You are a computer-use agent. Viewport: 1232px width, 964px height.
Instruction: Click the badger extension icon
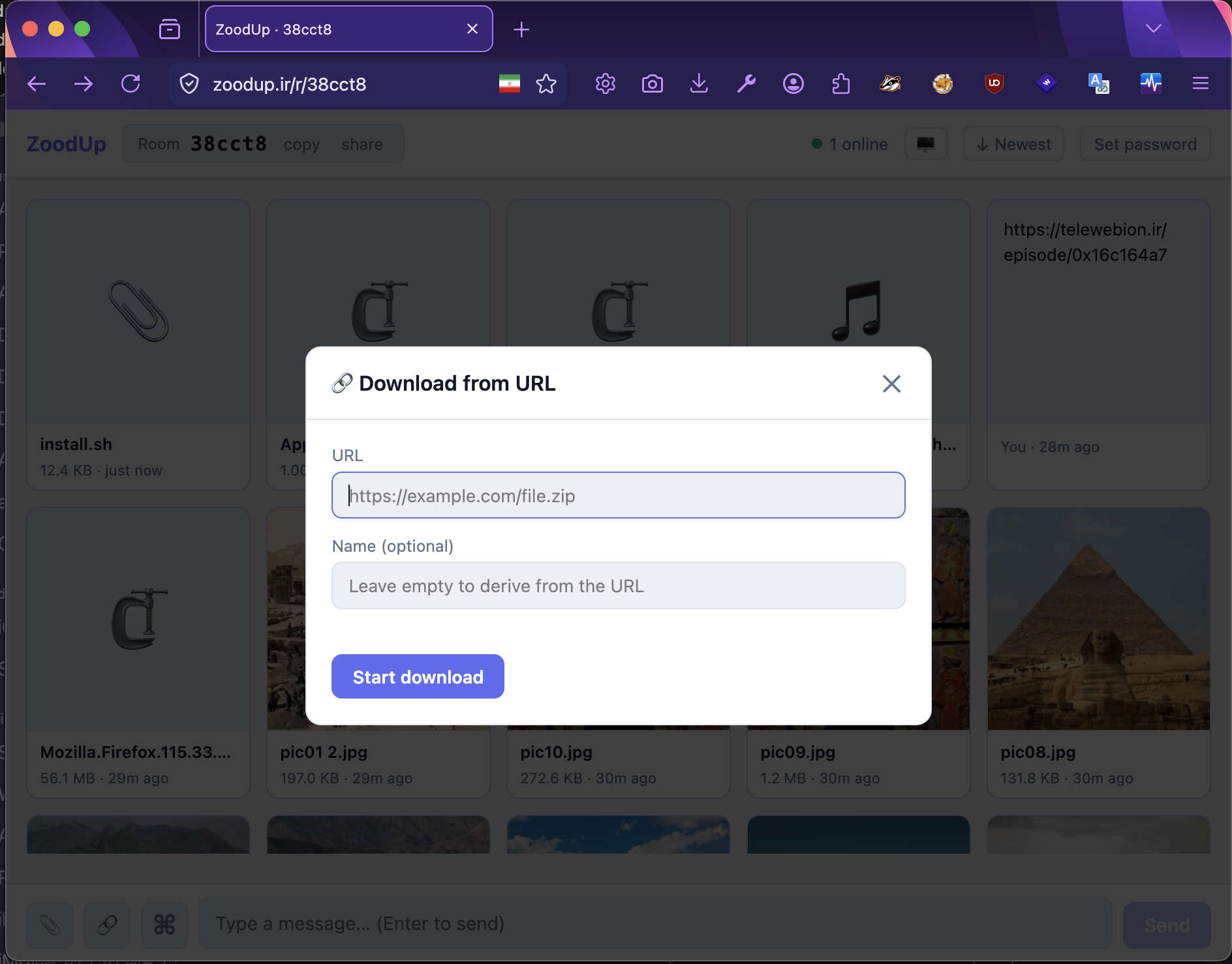tap(890, 83)
